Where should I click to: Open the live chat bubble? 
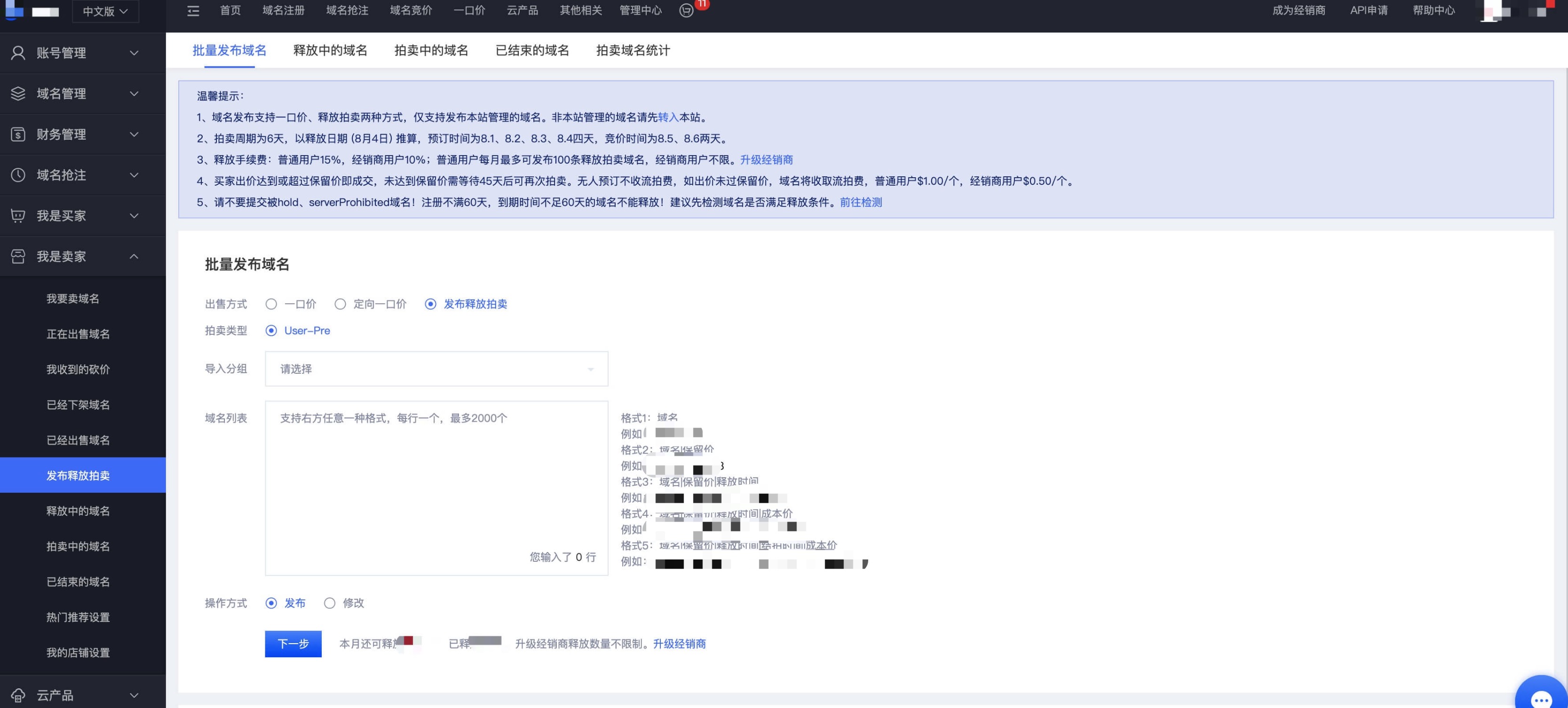point(1541,698)
